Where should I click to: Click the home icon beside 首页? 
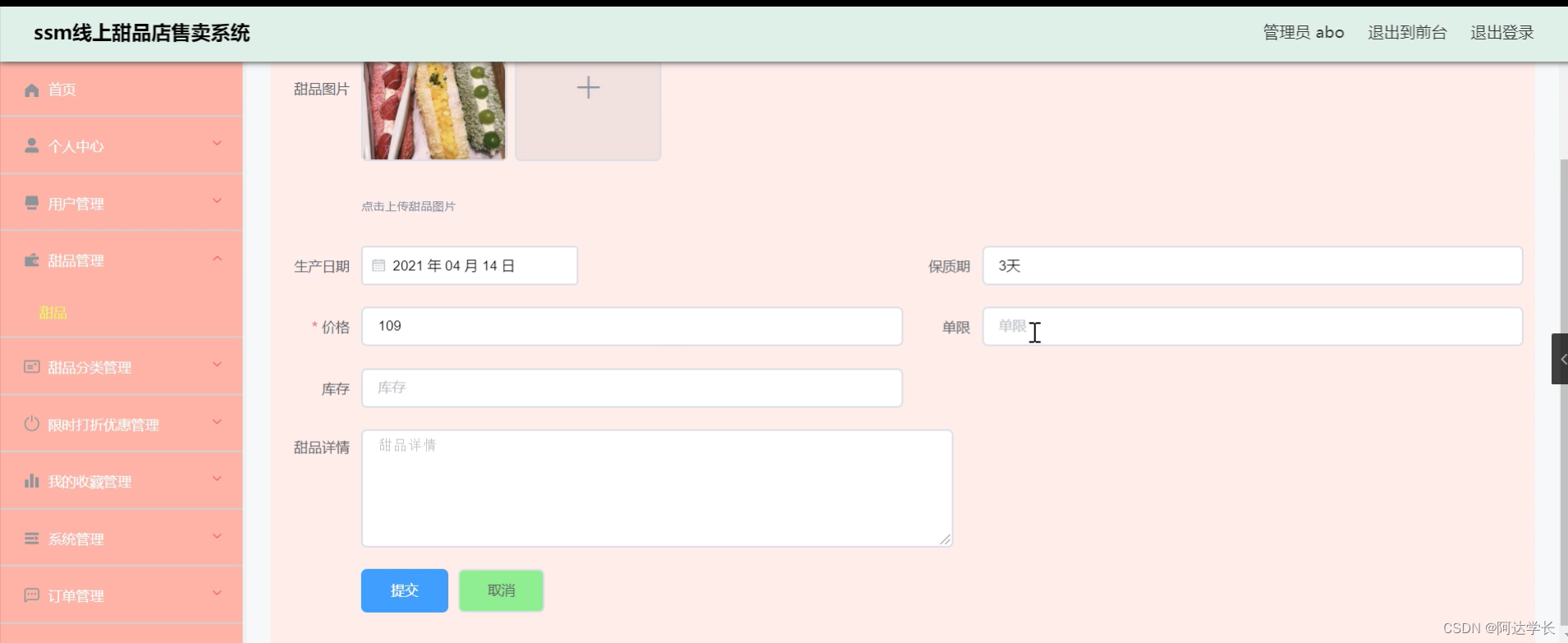coord(32,90)
